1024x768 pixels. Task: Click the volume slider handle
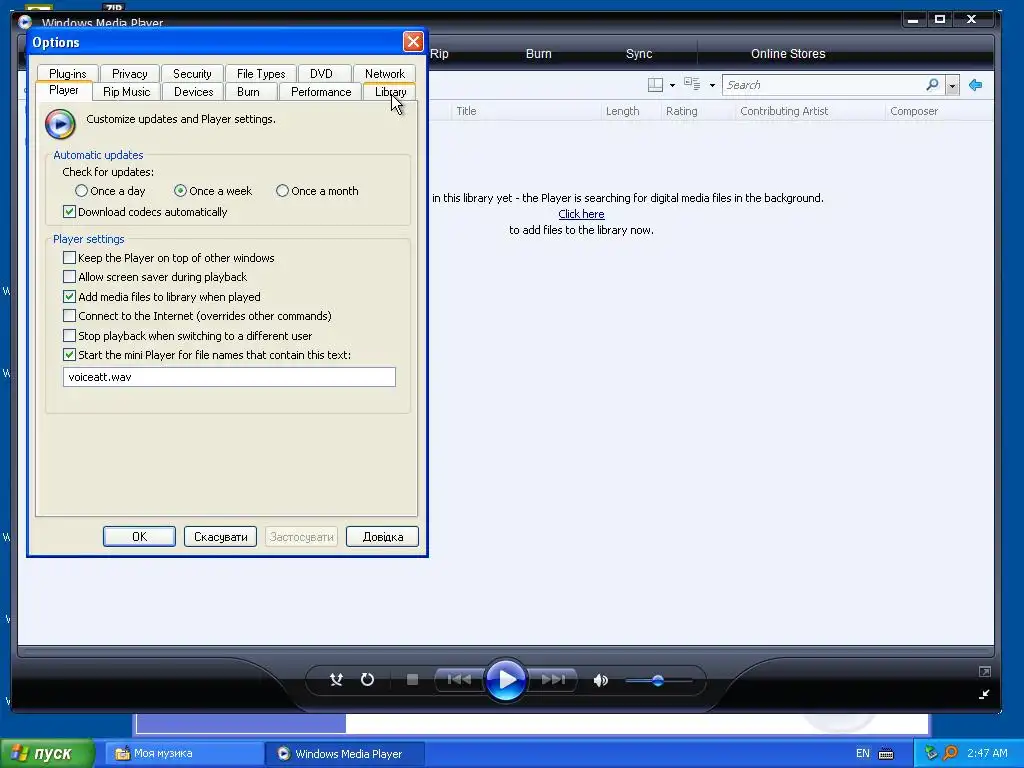pyautogui.click(x=658, y=680)
